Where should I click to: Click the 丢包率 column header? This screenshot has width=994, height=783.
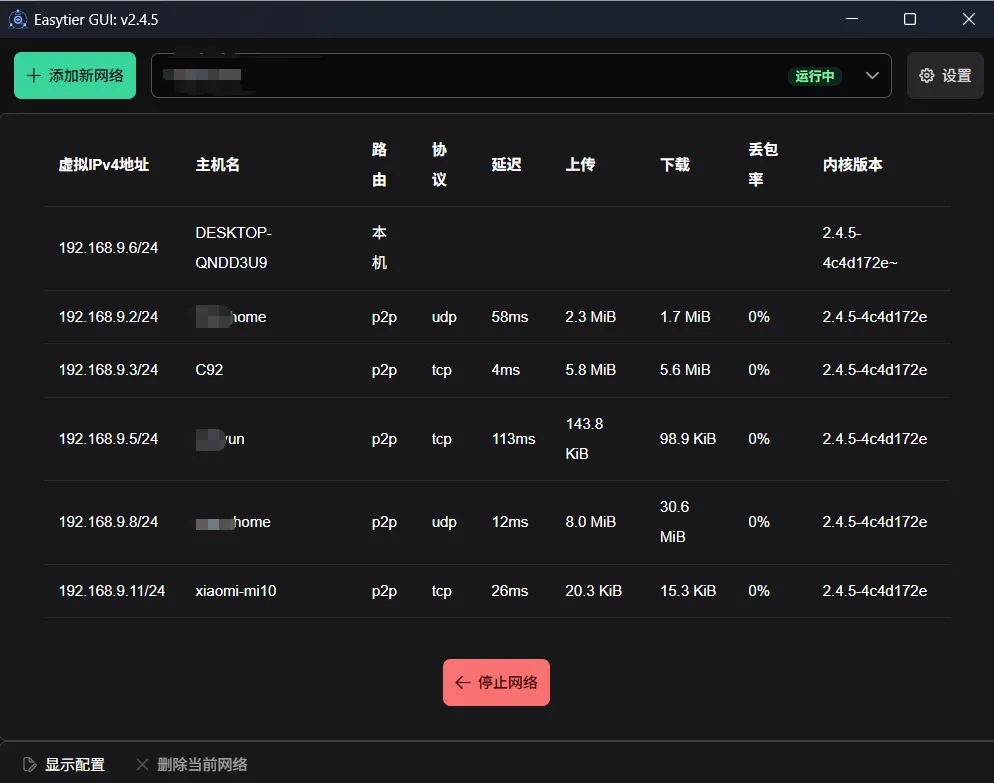763,165
